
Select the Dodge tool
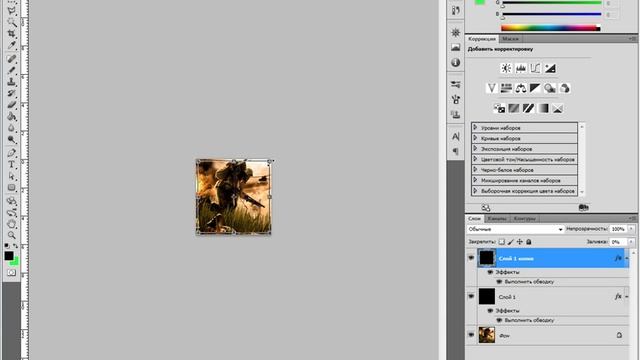click(x=11, y=140)
